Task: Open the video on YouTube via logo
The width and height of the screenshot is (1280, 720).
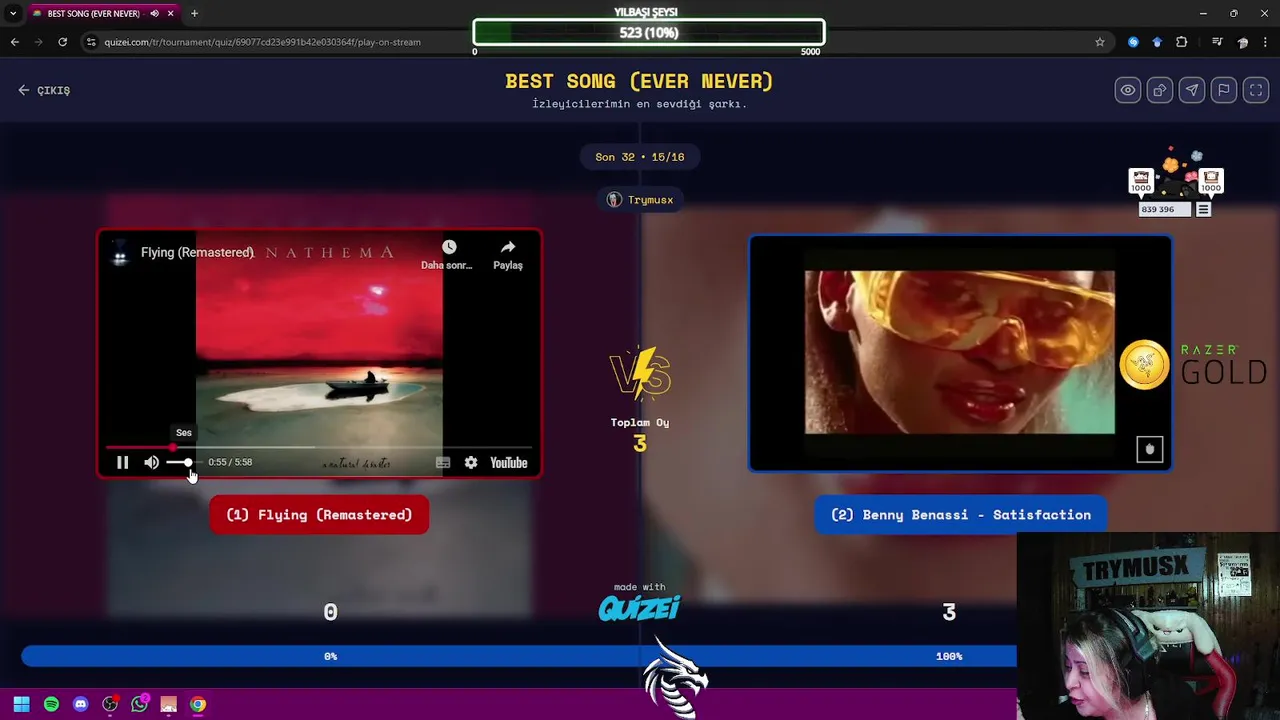Action: click(x=508, y=462)
